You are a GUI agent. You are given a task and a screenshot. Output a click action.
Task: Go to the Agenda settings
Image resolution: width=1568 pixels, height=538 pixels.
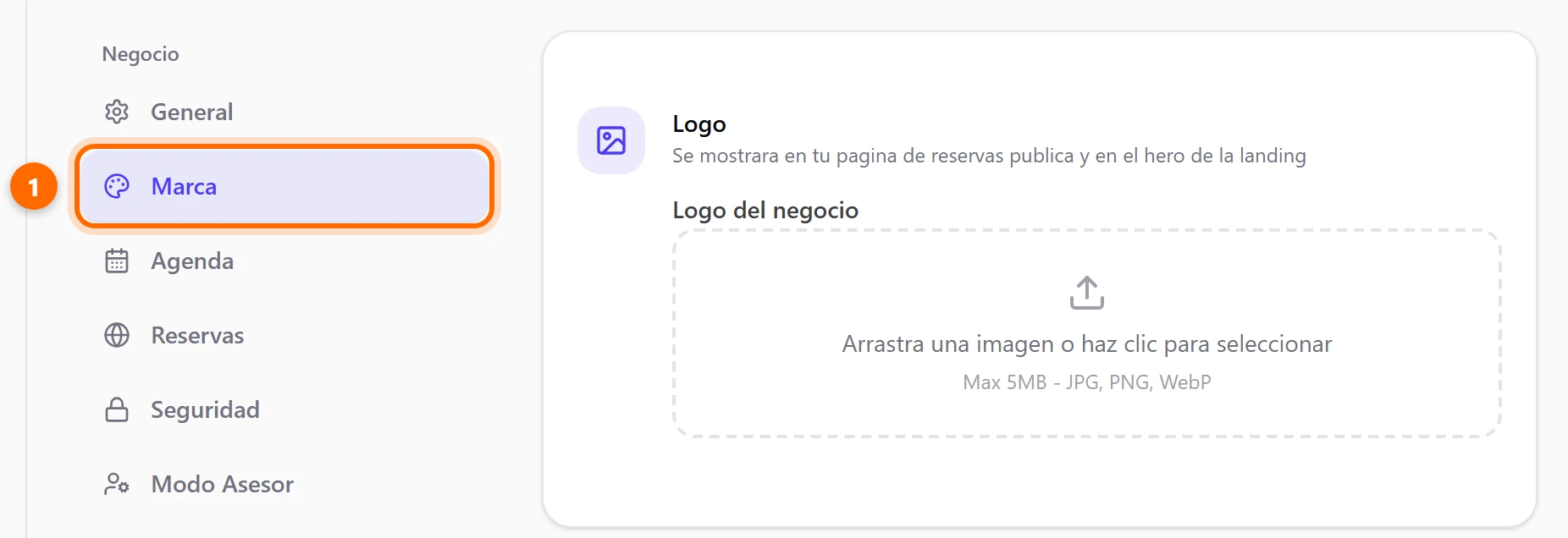tap(284, 261)
